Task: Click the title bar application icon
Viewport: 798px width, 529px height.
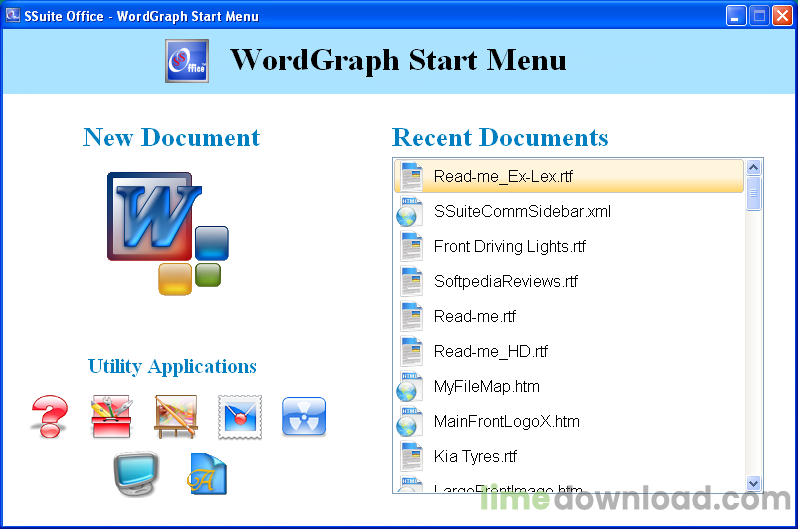Action: coord(13,16)
